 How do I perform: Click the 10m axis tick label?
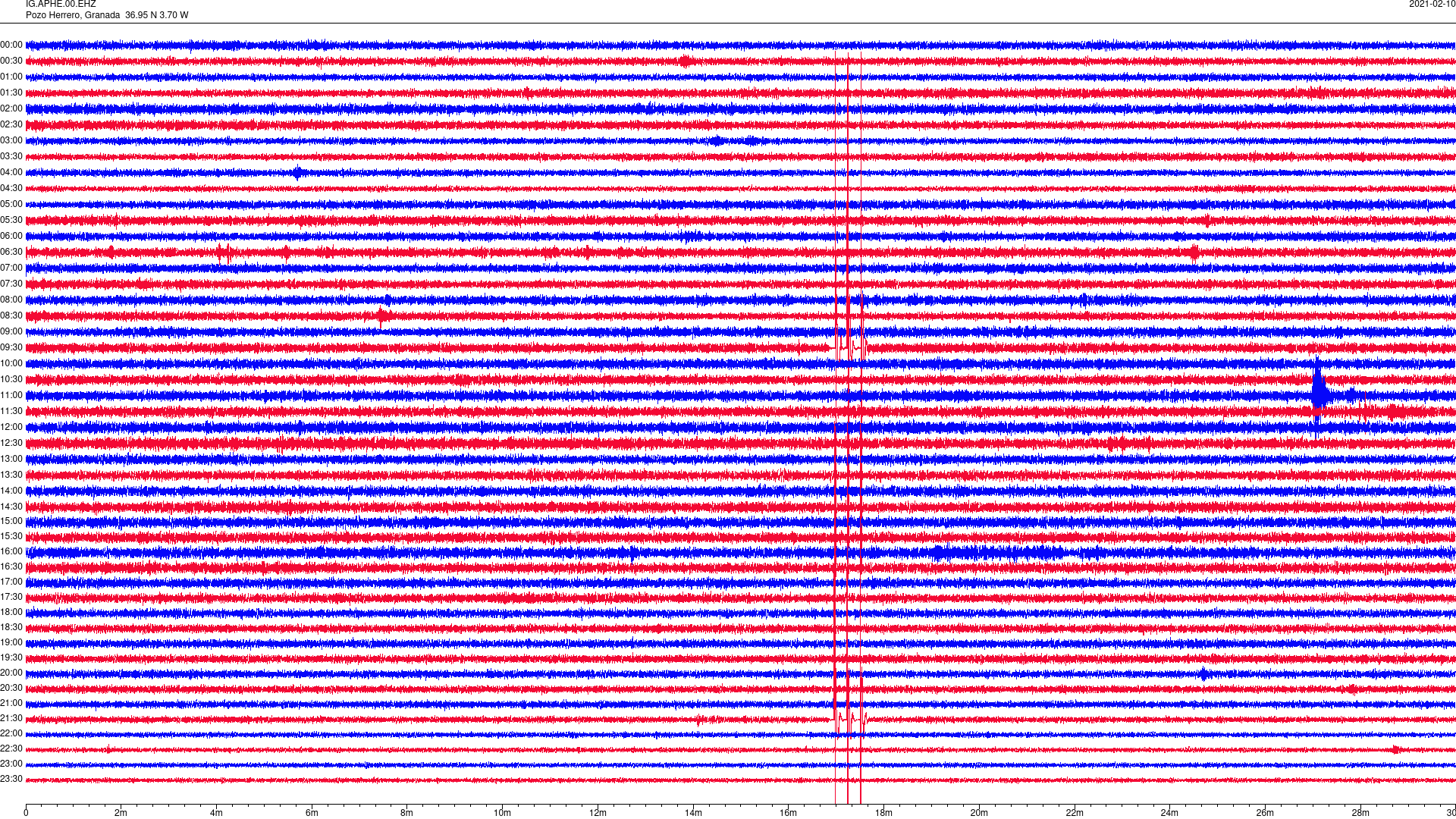click(502, 813)
